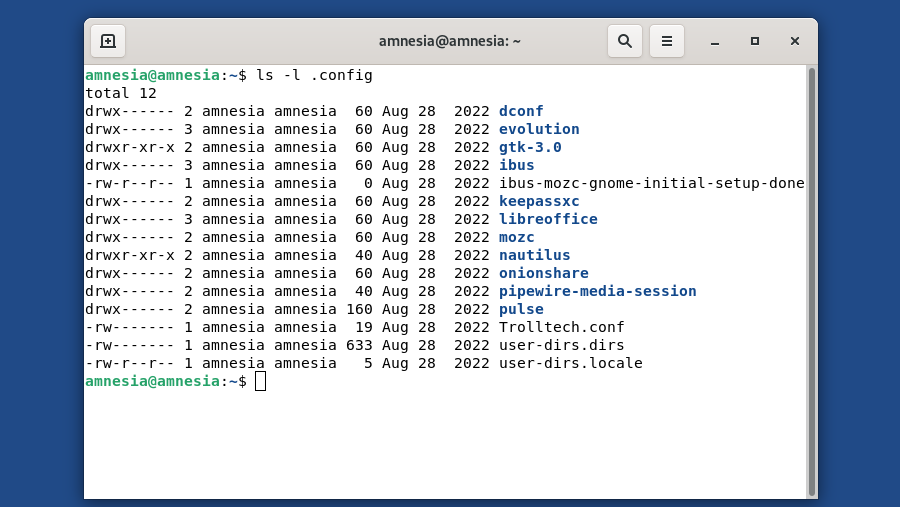Image resolution: width=900 pixels, height=507 pixels.
Task: Select the nautilus directory name
Action: [534, 255]
